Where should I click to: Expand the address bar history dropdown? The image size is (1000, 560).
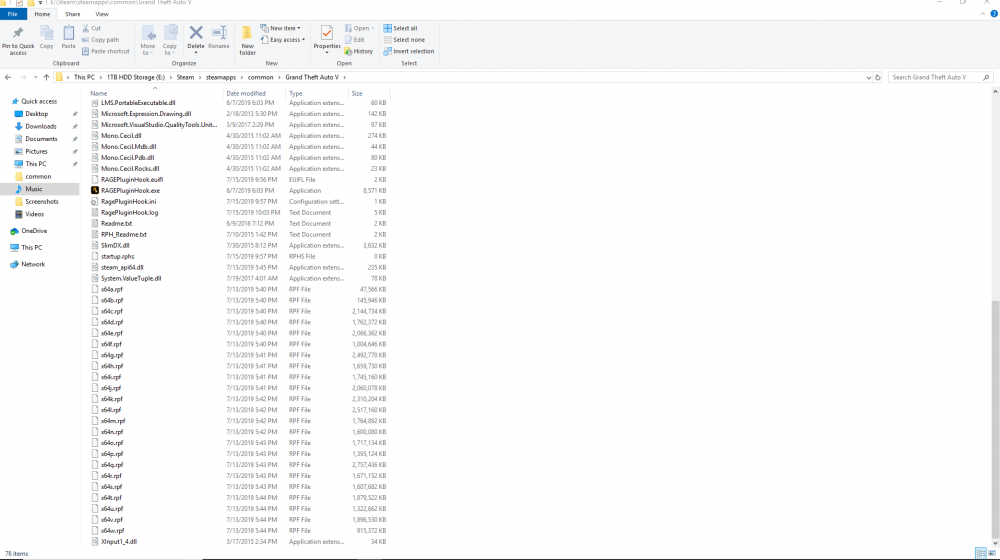tap(868, 77)
